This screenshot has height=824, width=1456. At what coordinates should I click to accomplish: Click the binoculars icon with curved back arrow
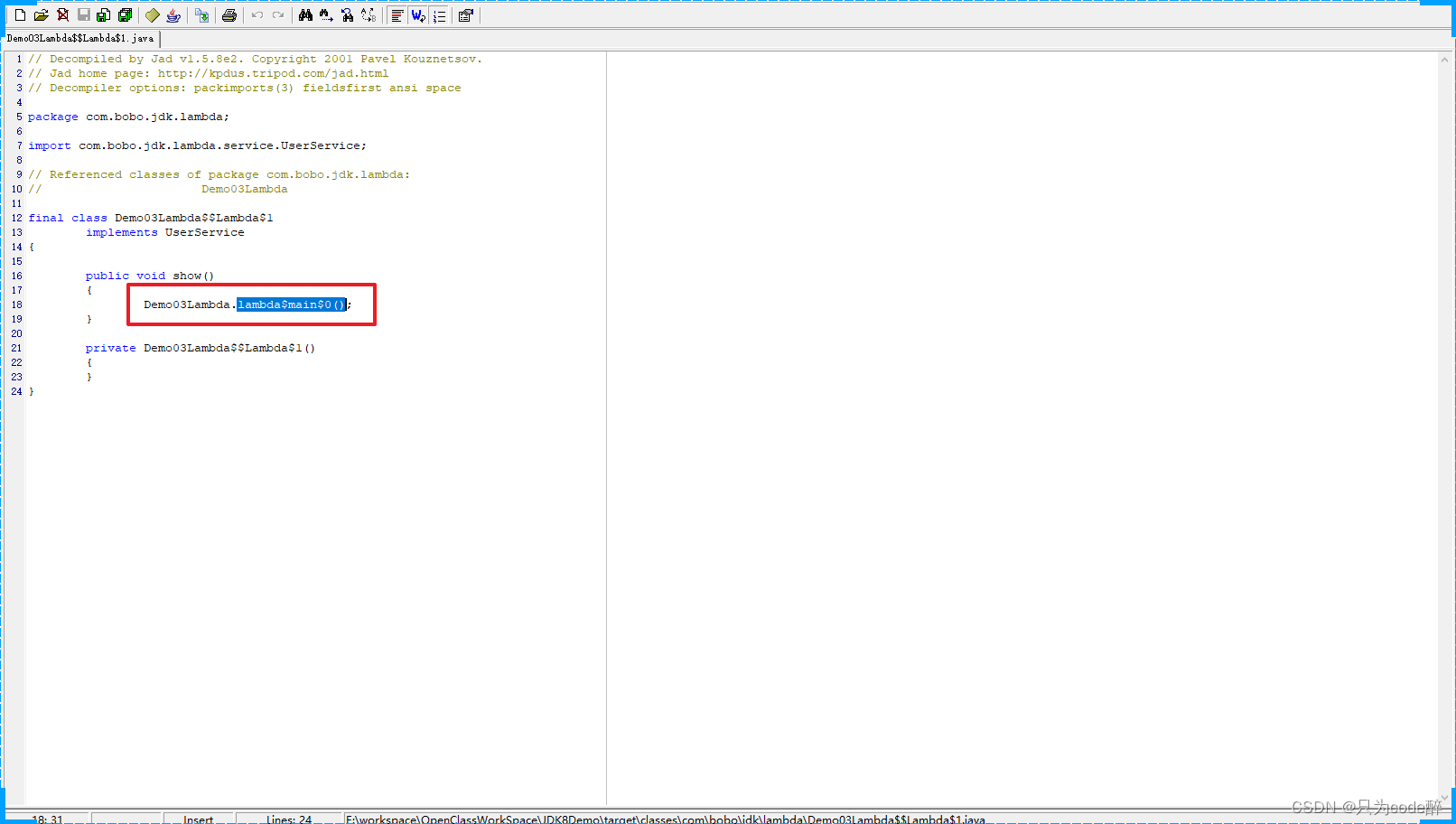[348, 15]
